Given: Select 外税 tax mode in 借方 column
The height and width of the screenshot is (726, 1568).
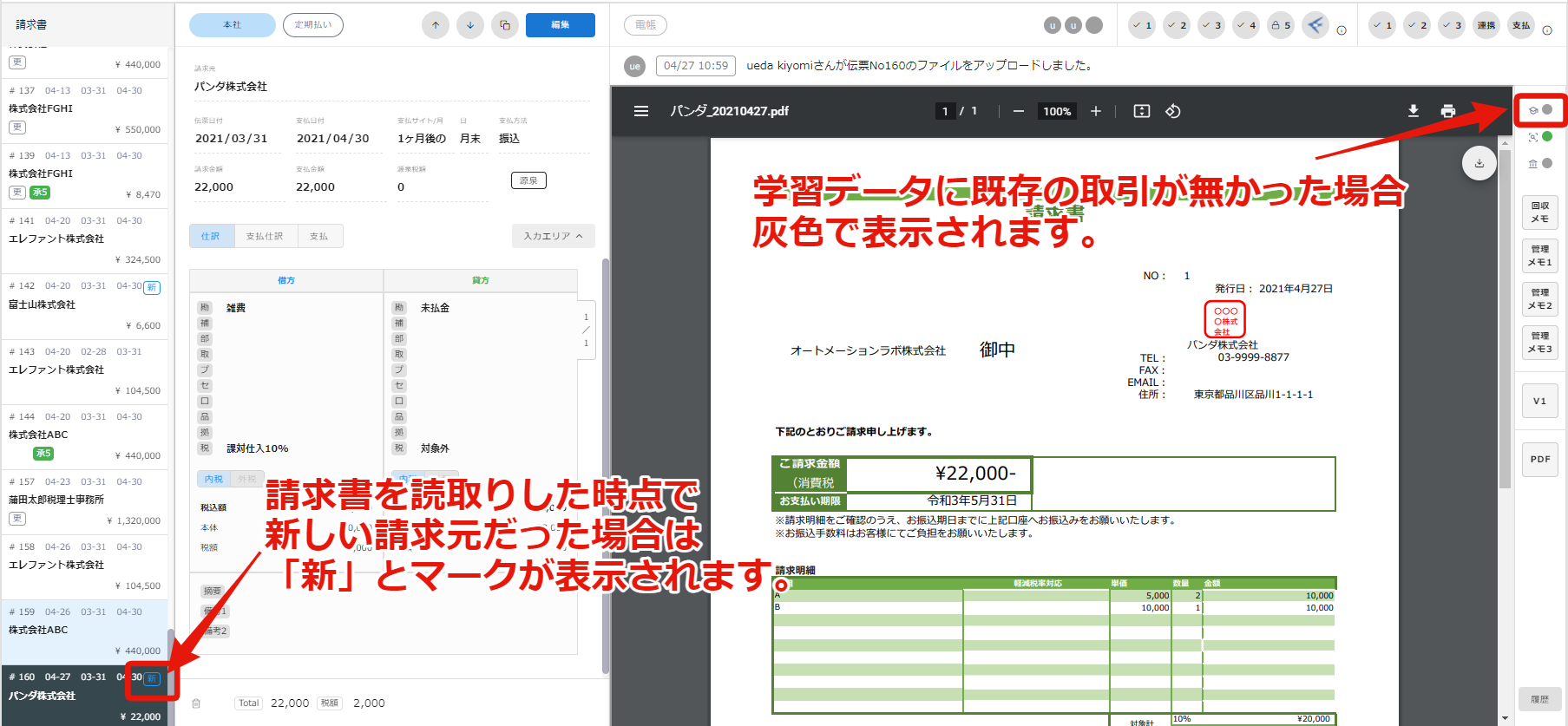Looking at the screenshot, I should click(247, 479).
